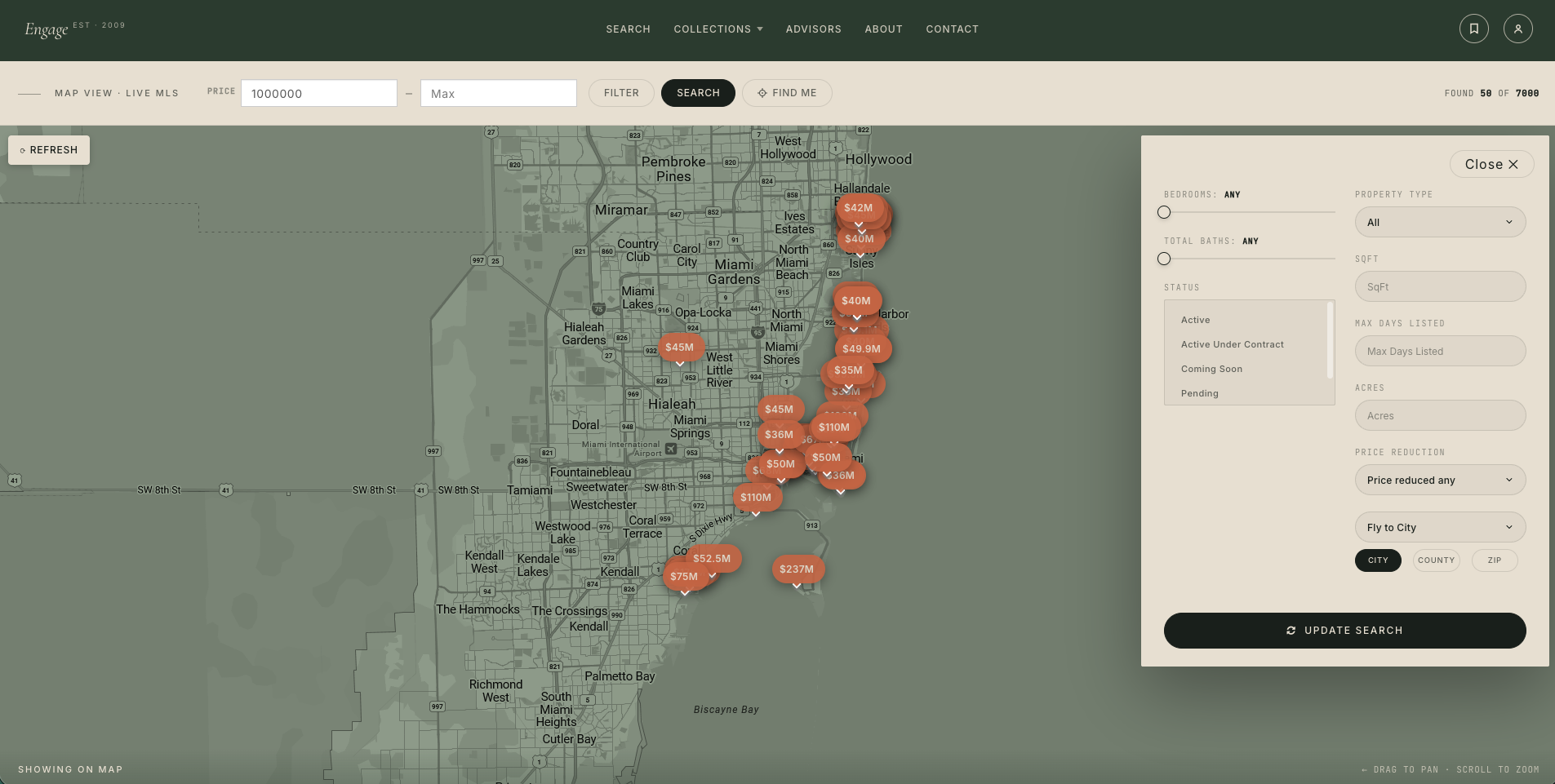The width and height of the screenshot is (1555, 784).
Task: Open the $52.5M map marker
Action: [713, 559]
